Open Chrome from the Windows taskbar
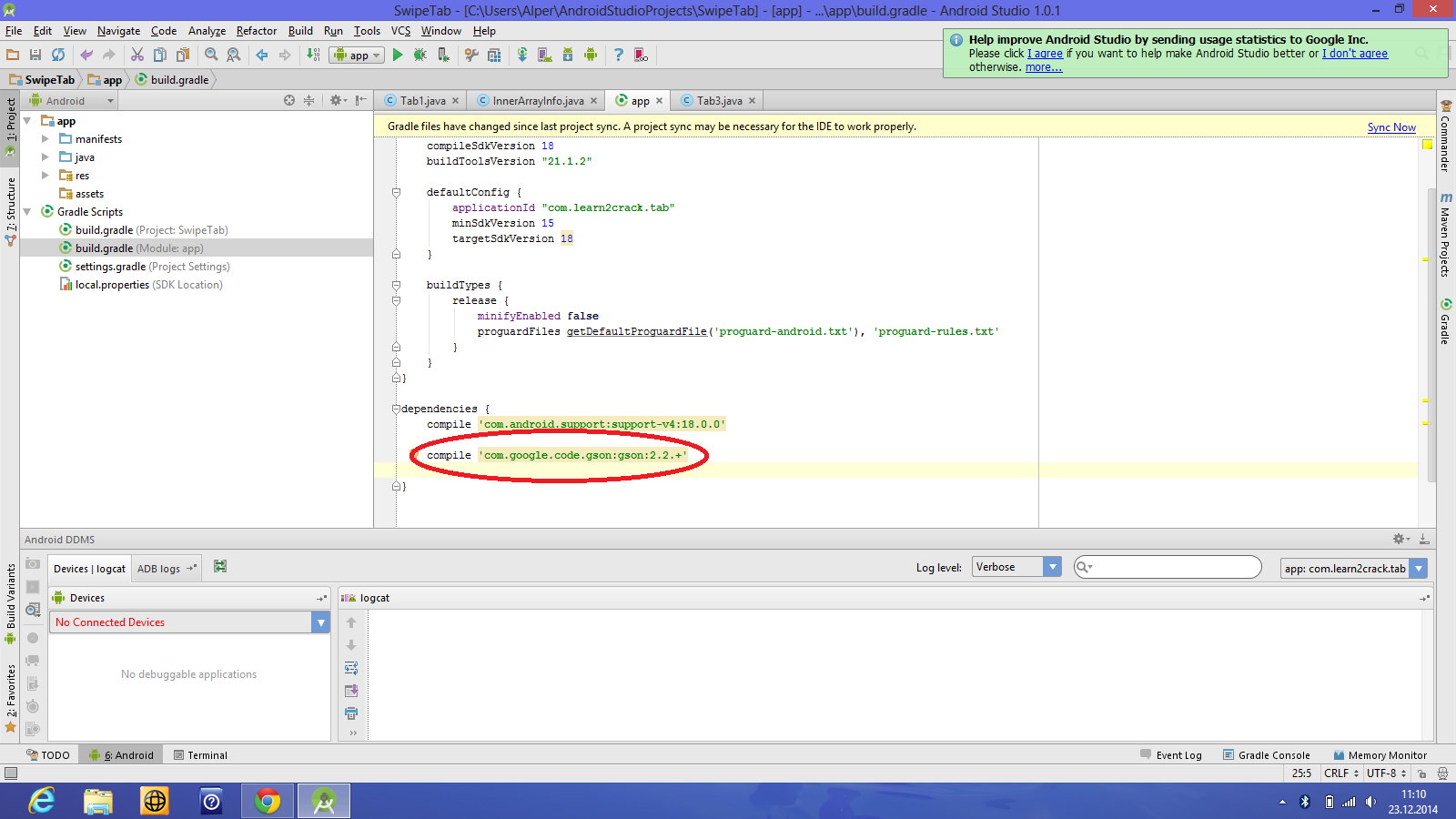 point(268,801)
